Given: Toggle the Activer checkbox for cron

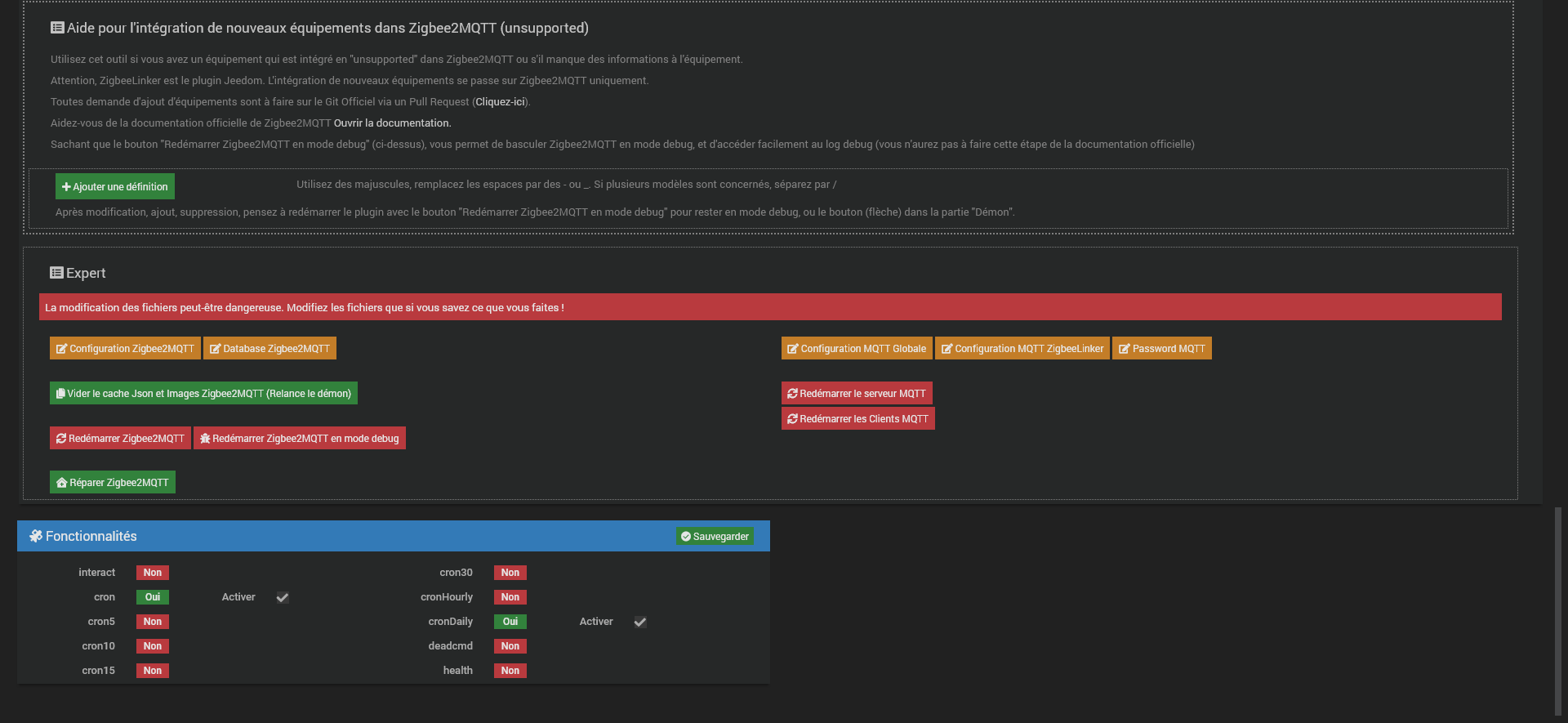Looking at the screenshot, I should (x=283, y=597).
